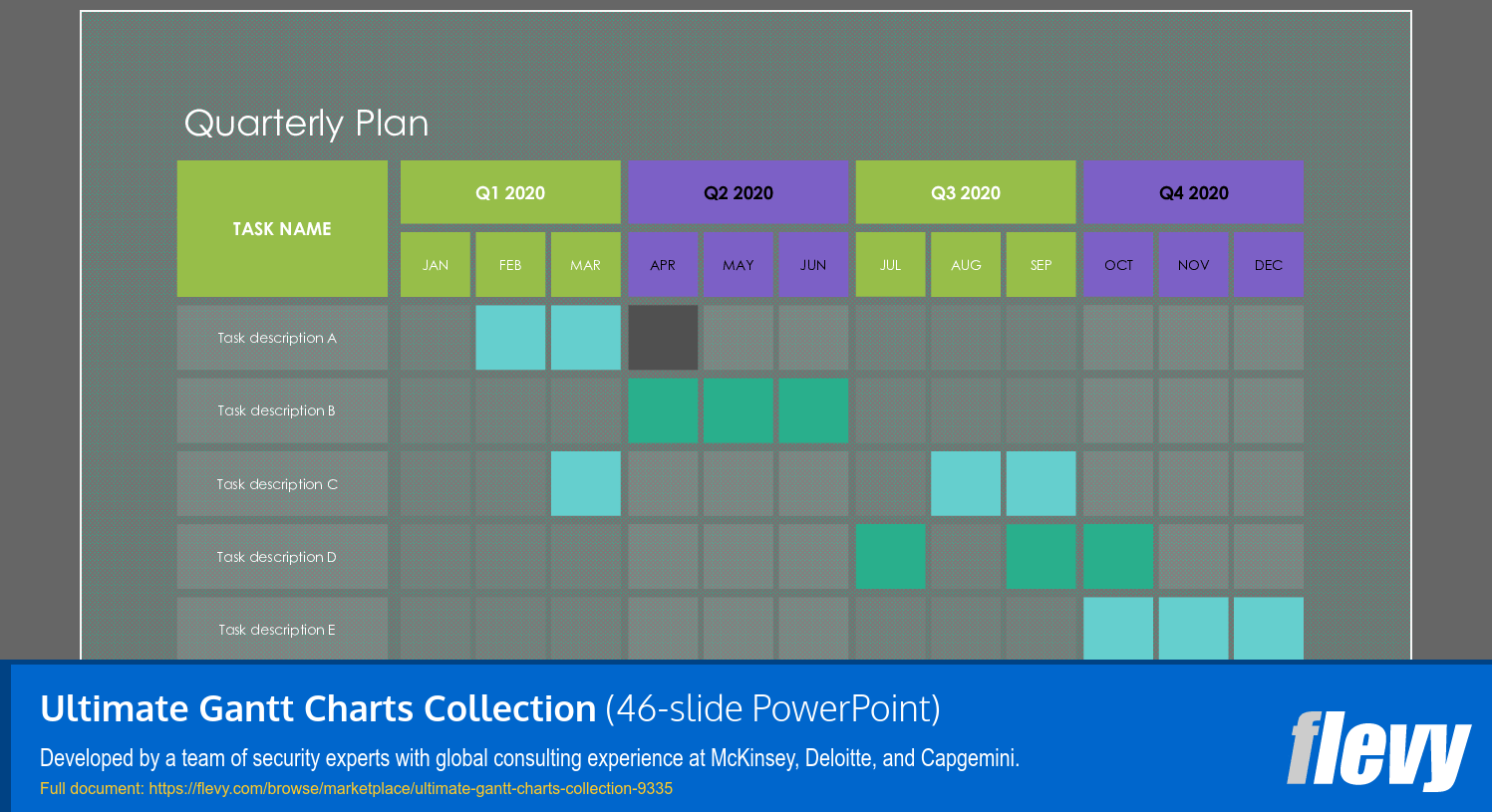Click Task C's MAR light-blue block

point(586,483)
